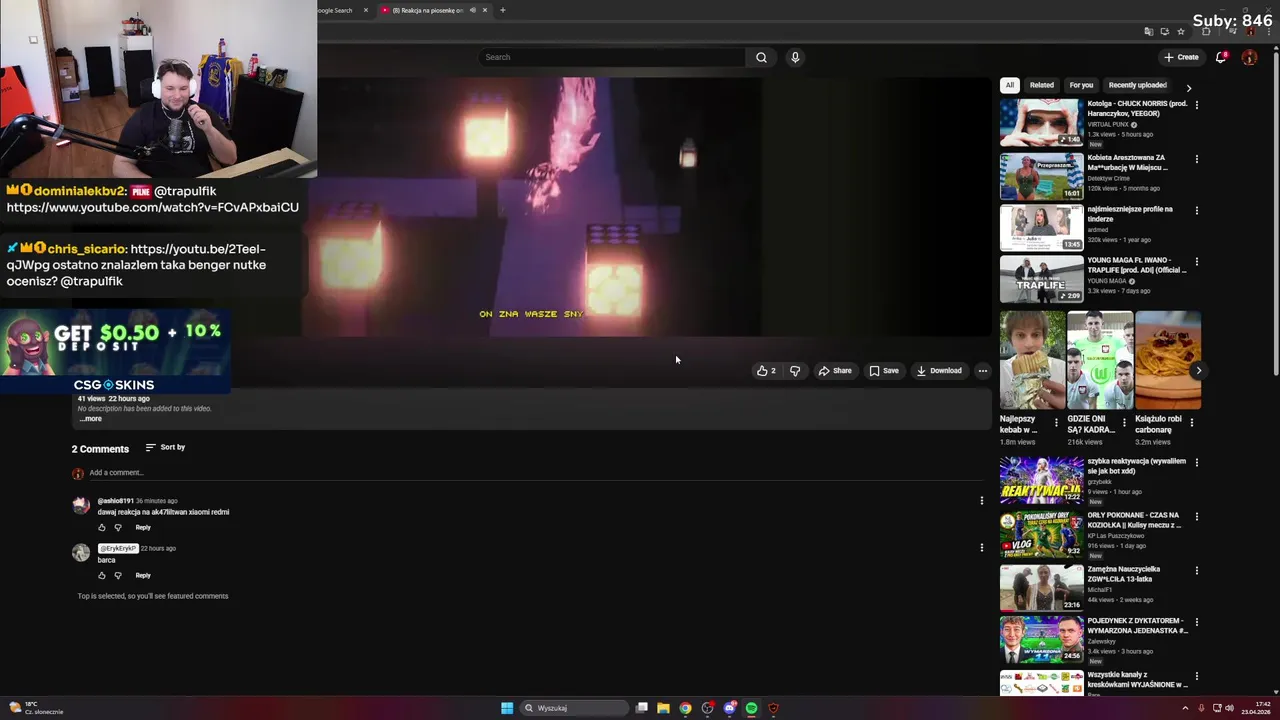This screenshot has width=1280, height=720.
Task: Open the @ErykErykP channel name
Action: [118, 548]
